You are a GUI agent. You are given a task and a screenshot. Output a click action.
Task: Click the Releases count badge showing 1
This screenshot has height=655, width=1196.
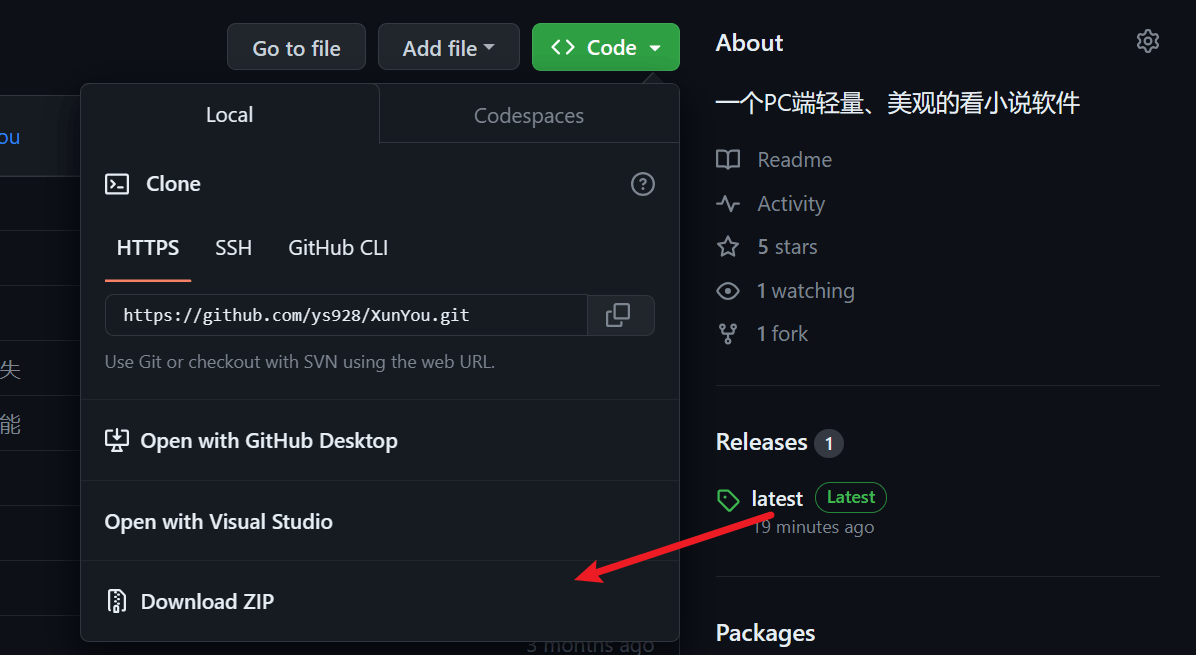[x=829, y=443]
